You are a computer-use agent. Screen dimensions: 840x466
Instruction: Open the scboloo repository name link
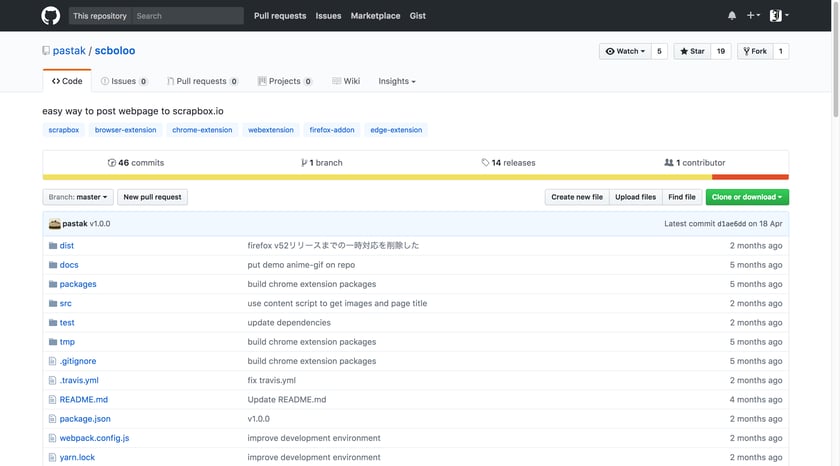(x=115, y=51)
